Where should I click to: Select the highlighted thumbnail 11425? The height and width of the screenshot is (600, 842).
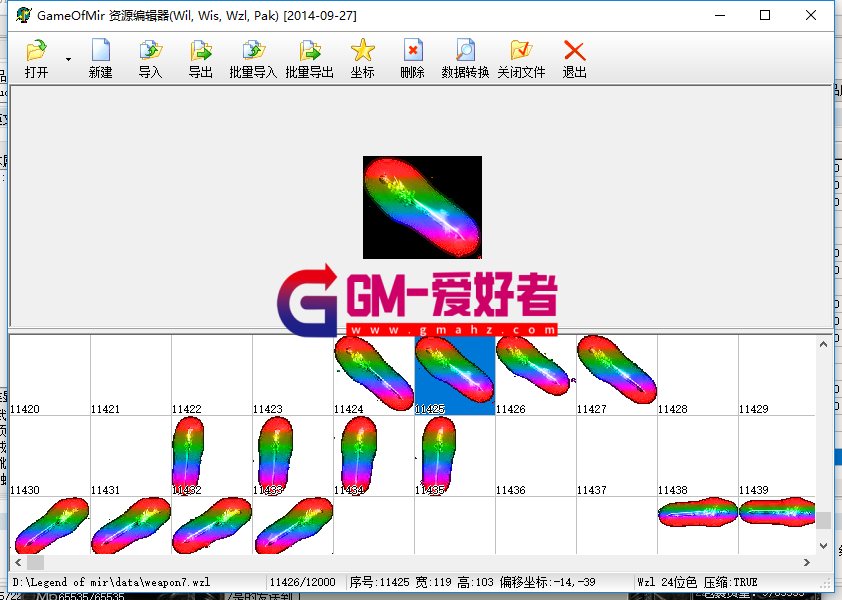455,375
